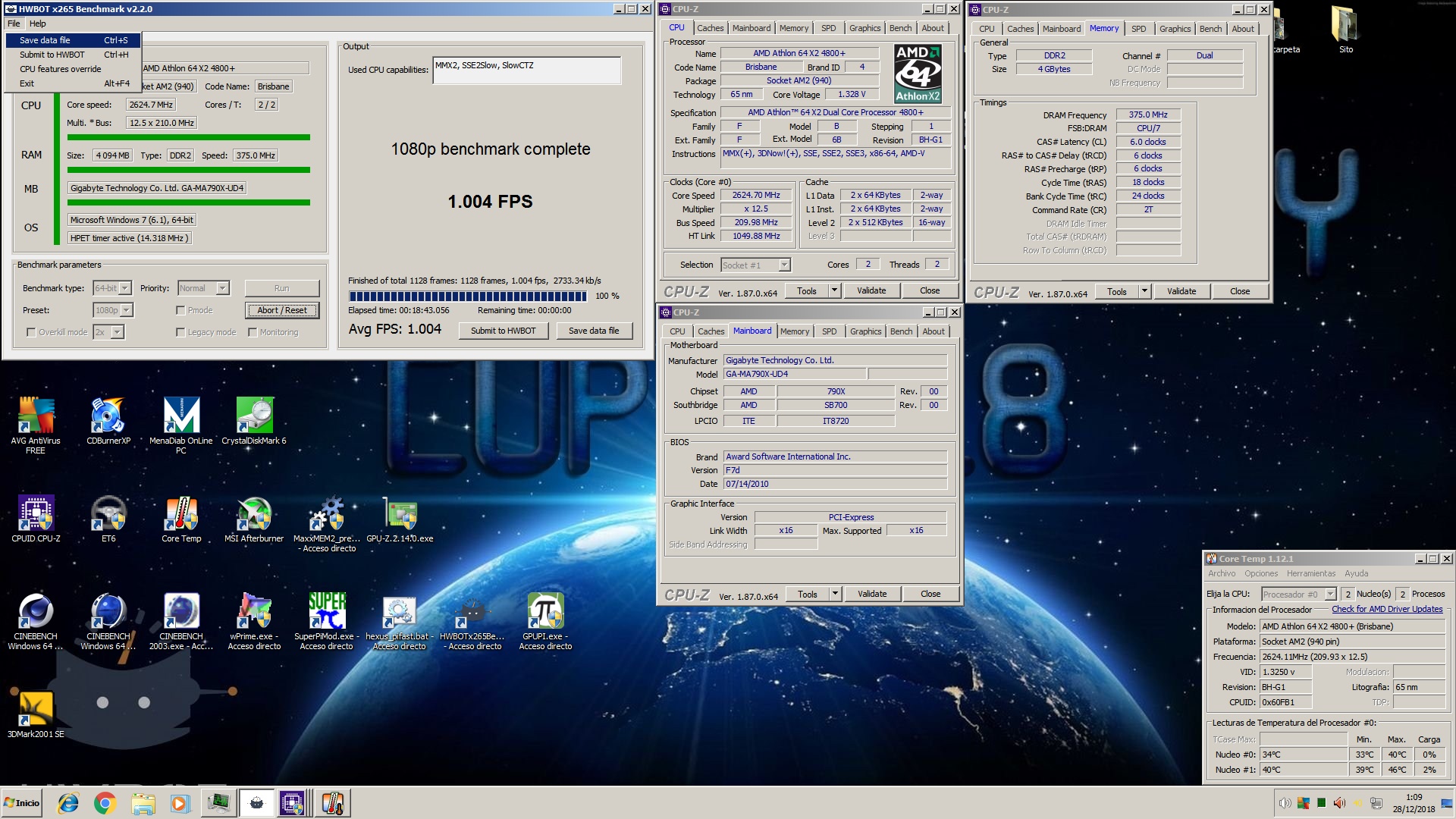
Task: Open ET6 desktop icon
Action: (x=108, y=518)
